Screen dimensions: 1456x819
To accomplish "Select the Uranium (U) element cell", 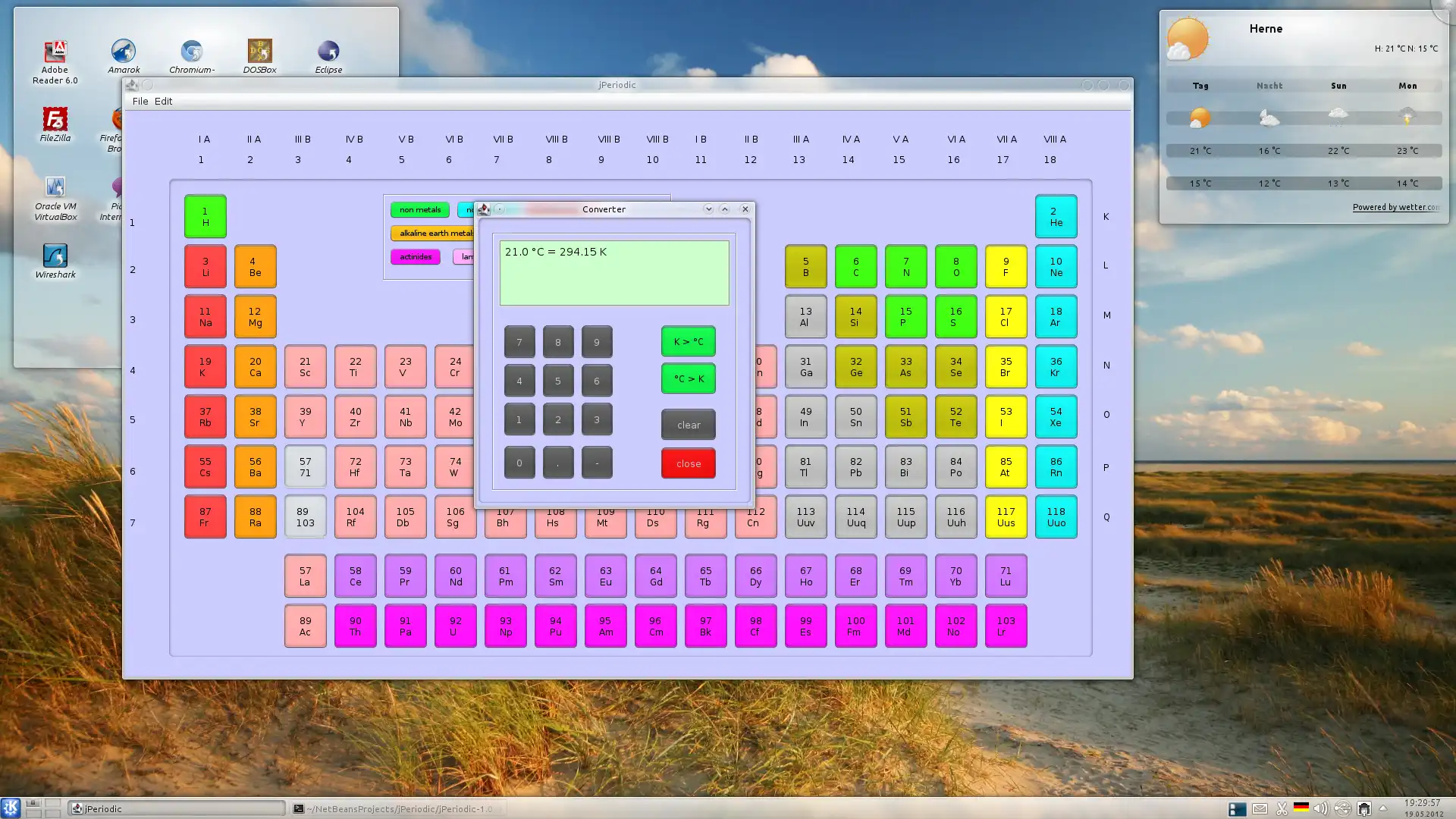I will [455, 625].
